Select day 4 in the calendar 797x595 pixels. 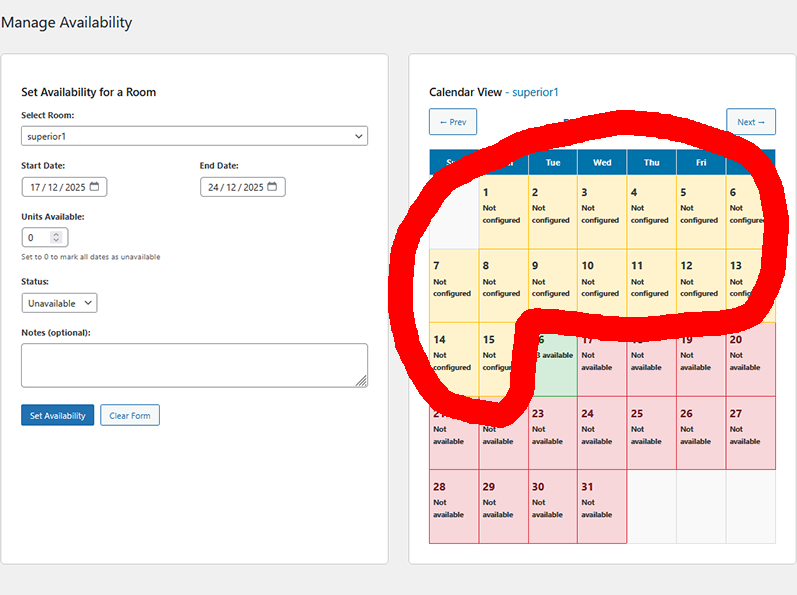pos(651,212)
